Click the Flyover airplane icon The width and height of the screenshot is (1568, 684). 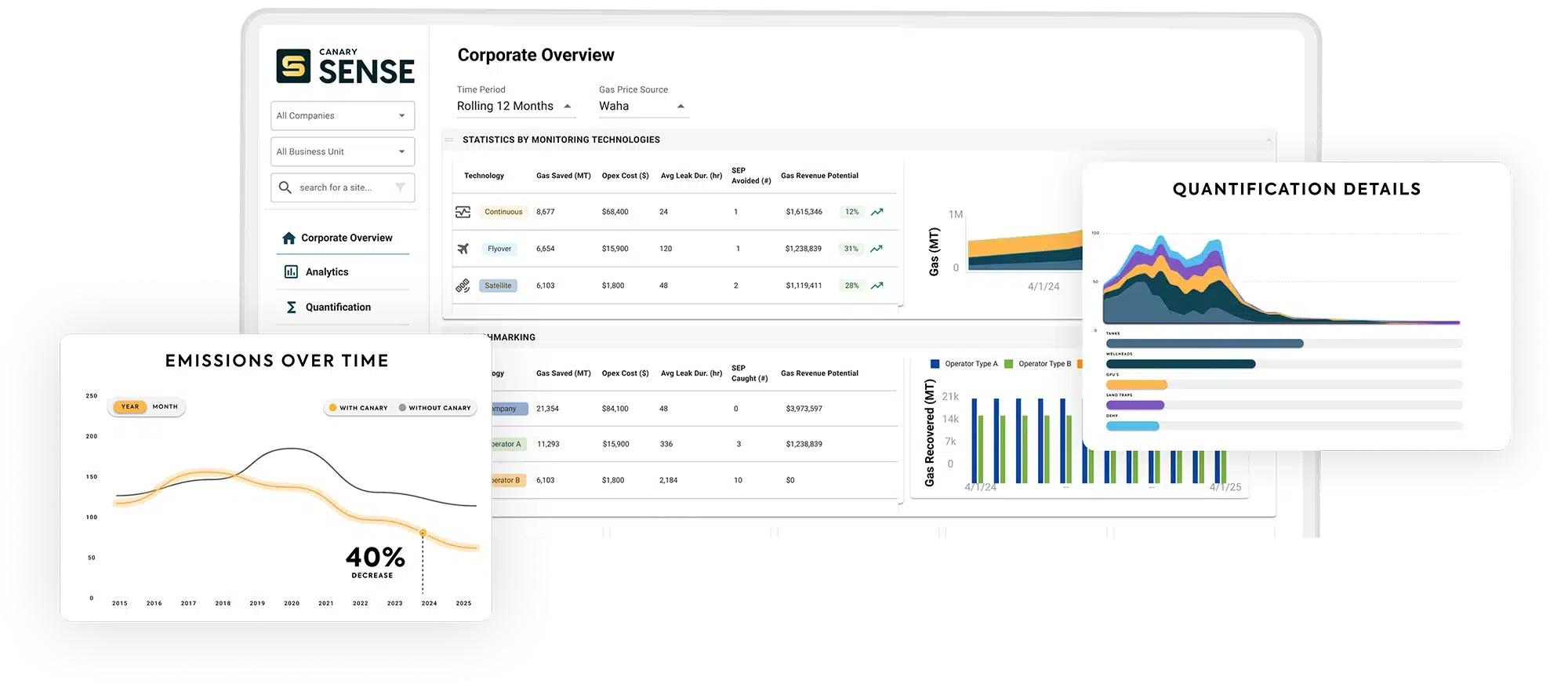463,249
